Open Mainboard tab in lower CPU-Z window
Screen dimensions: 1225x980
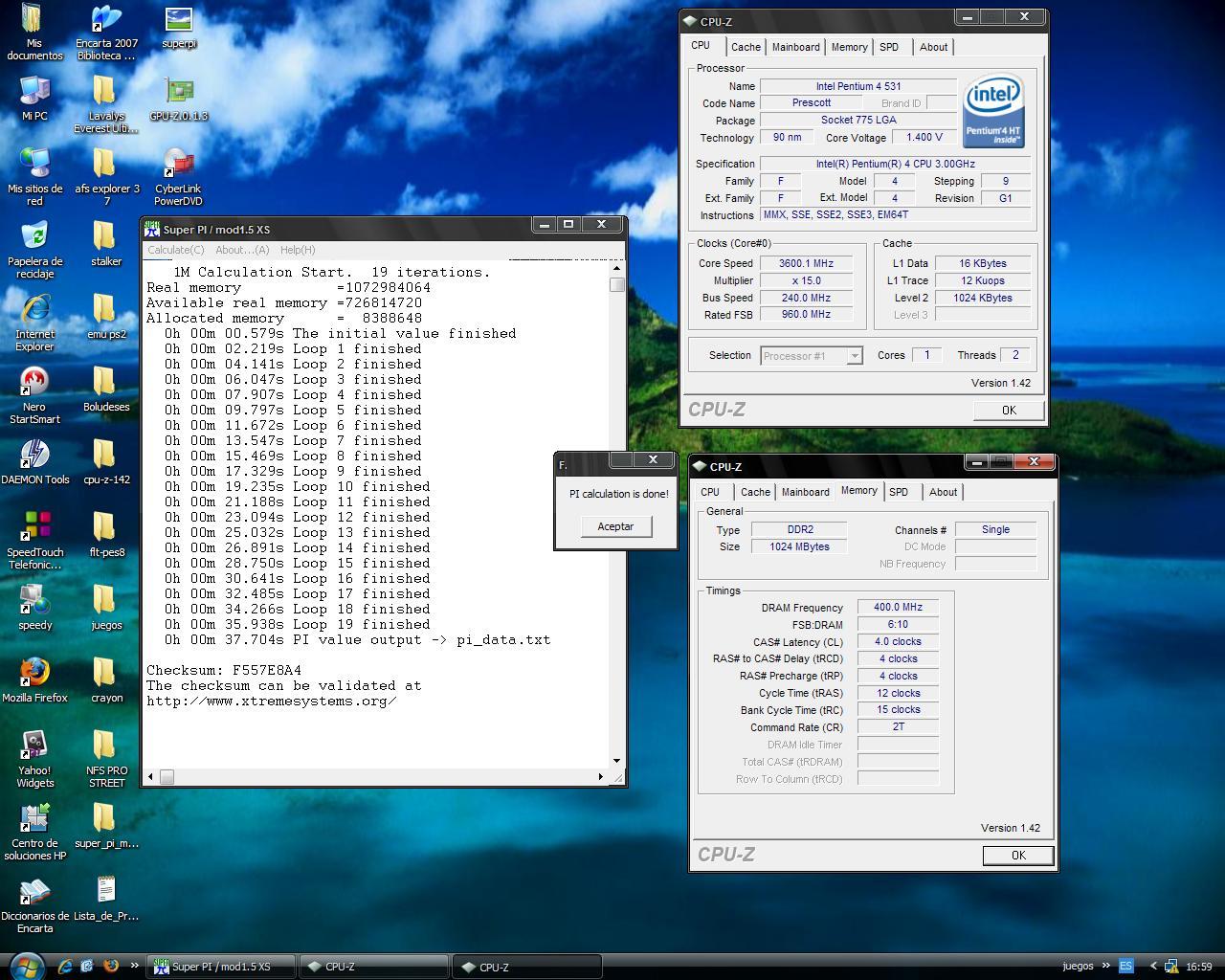click(805, 492)
